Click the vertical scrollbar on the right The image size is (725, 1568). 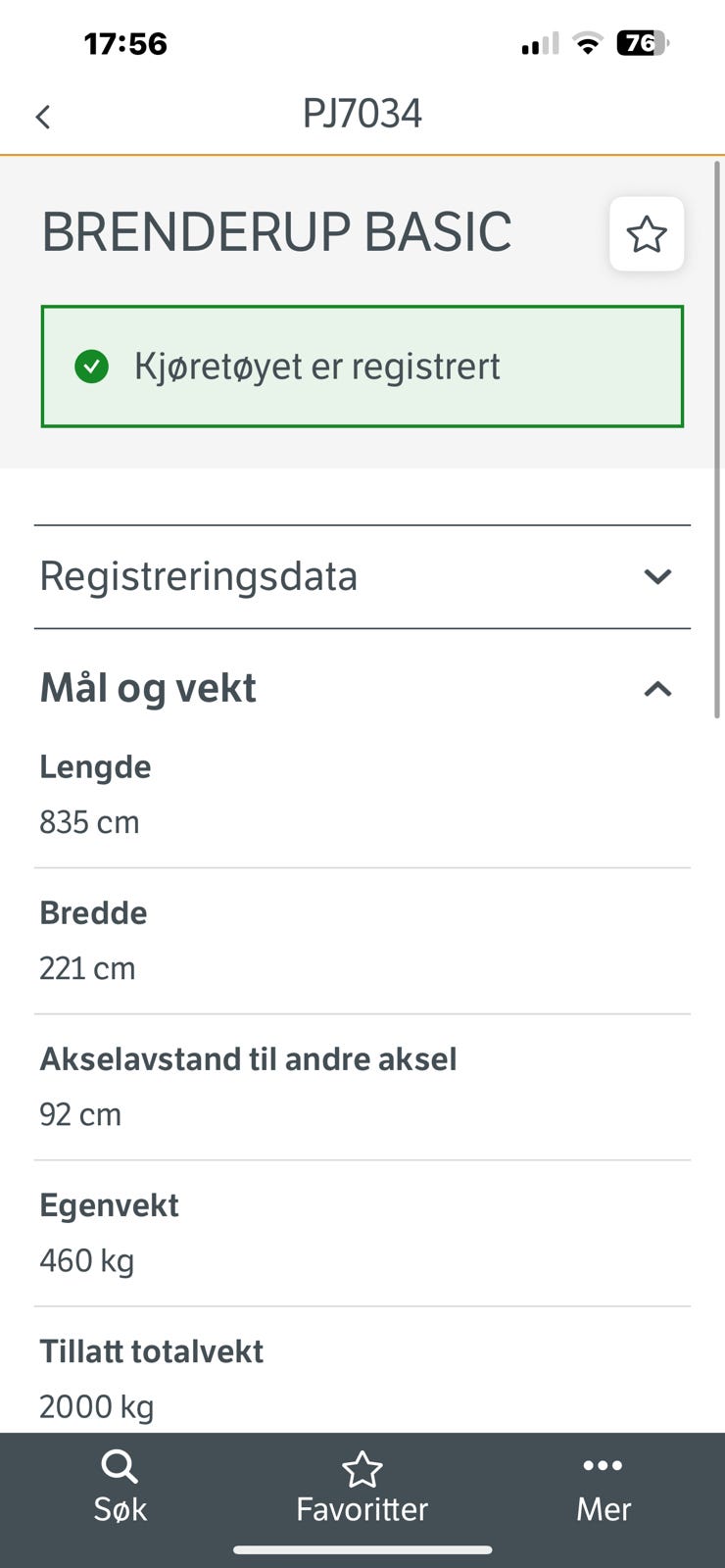(x=717, y=441)
